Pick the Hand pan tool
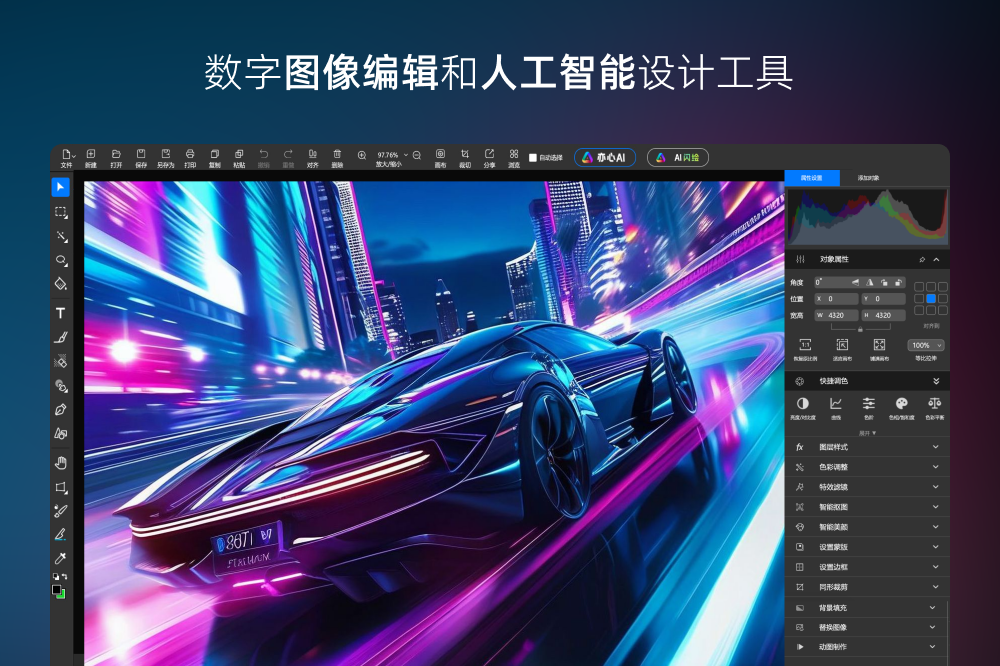Screen dimensions: 1000x666 (x=60, y=462)
